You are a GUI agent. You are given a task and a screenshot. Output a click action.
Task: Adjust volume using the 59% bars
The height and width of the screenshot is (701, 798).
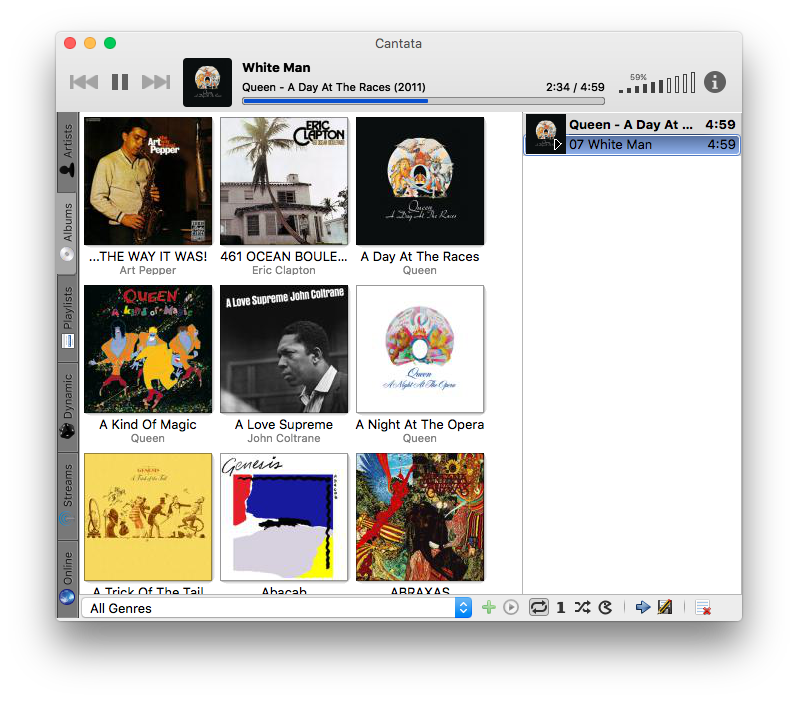click(x=657, y=83)
